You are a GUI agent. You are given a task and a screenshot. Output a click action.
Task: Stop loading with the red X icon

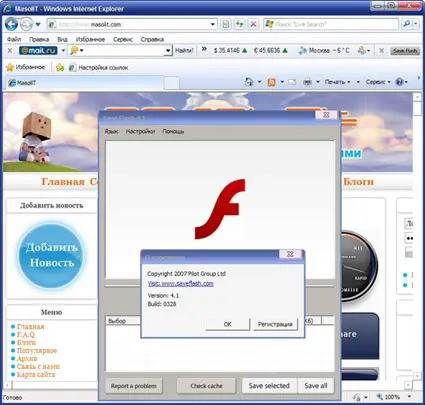pyautogui.click(x=253, y=24)
